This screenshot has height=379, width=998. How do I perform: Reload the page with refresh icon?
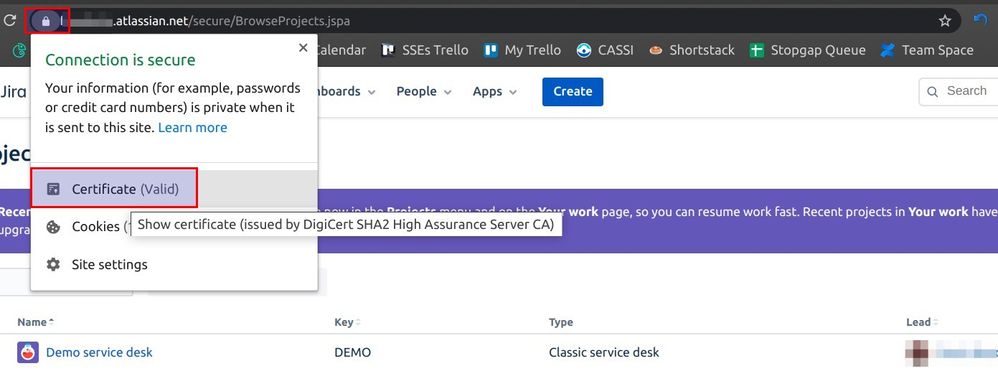10,20
